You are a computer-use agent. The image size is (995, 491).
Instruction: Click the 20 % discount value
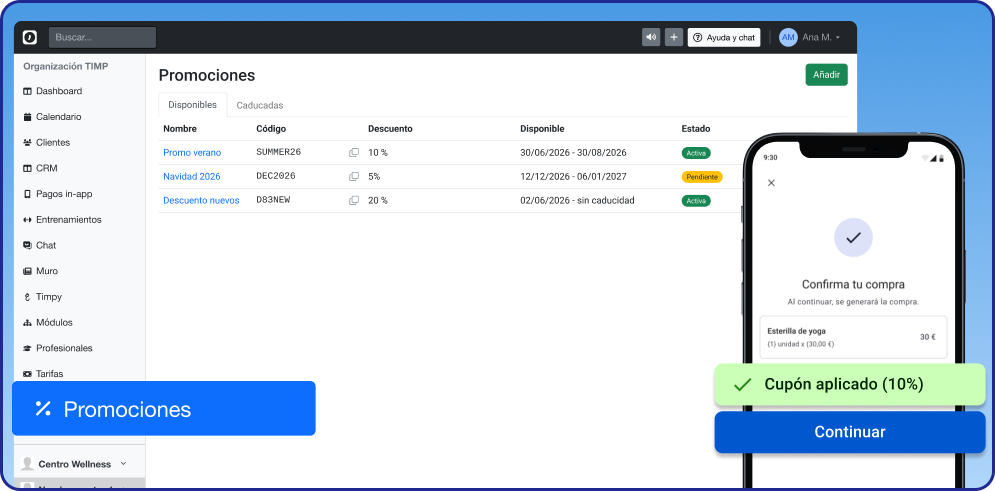378,200
